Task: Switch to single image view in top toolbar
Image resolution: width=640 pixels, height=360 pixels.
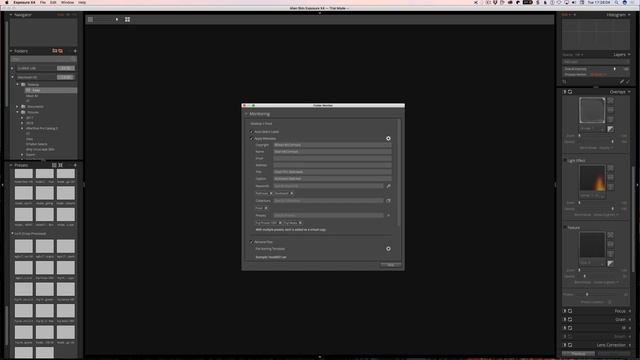Action: [x=91, y=19]
